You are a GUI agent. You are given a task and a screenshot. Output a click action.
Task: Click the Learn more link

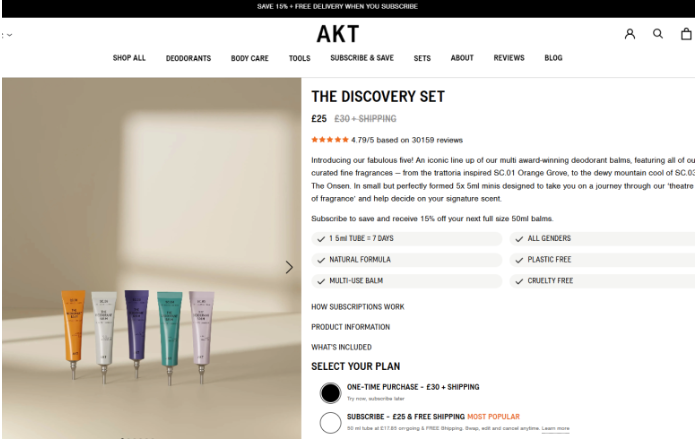tap(555, 428)
